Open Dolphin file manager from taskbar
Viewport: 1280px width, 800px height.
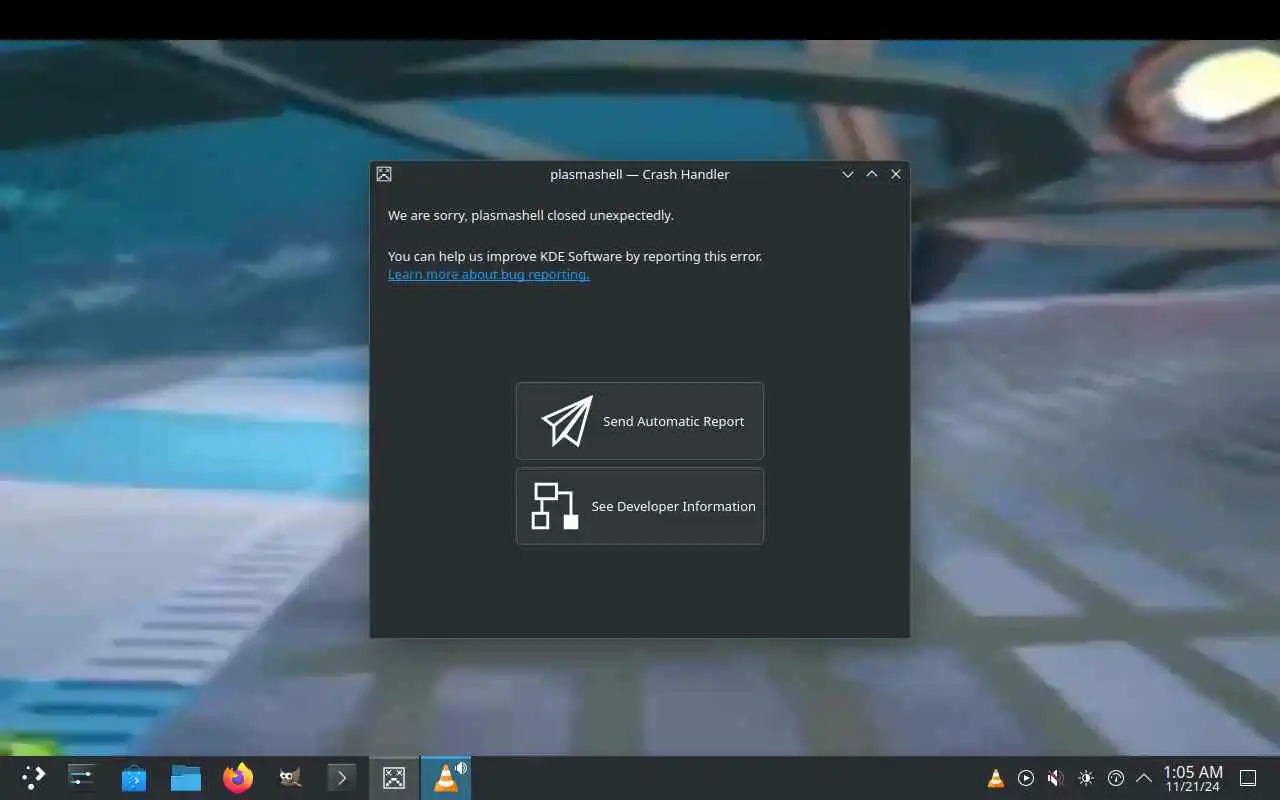tap(186, 777)
